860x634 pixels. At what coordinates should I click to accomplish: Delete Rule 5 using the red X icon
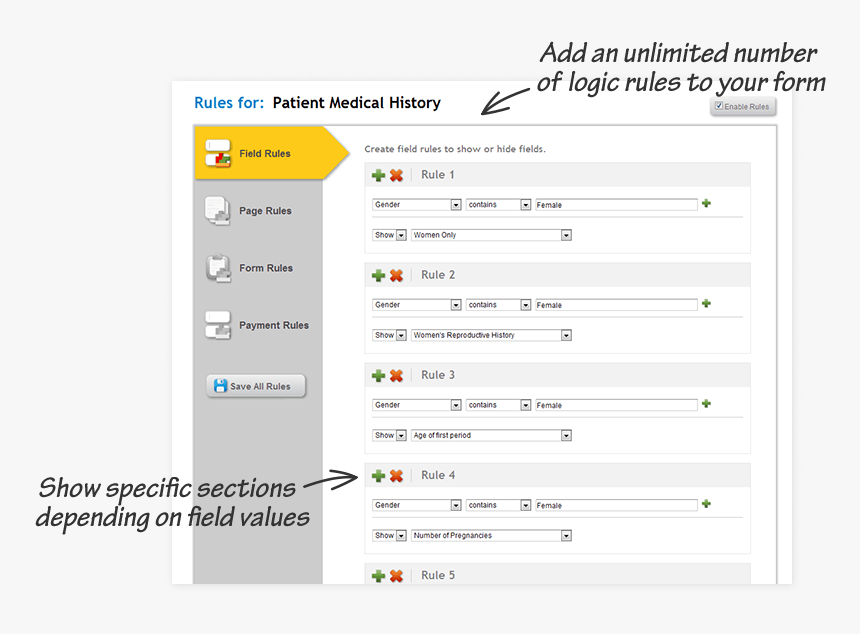[396, 576]
